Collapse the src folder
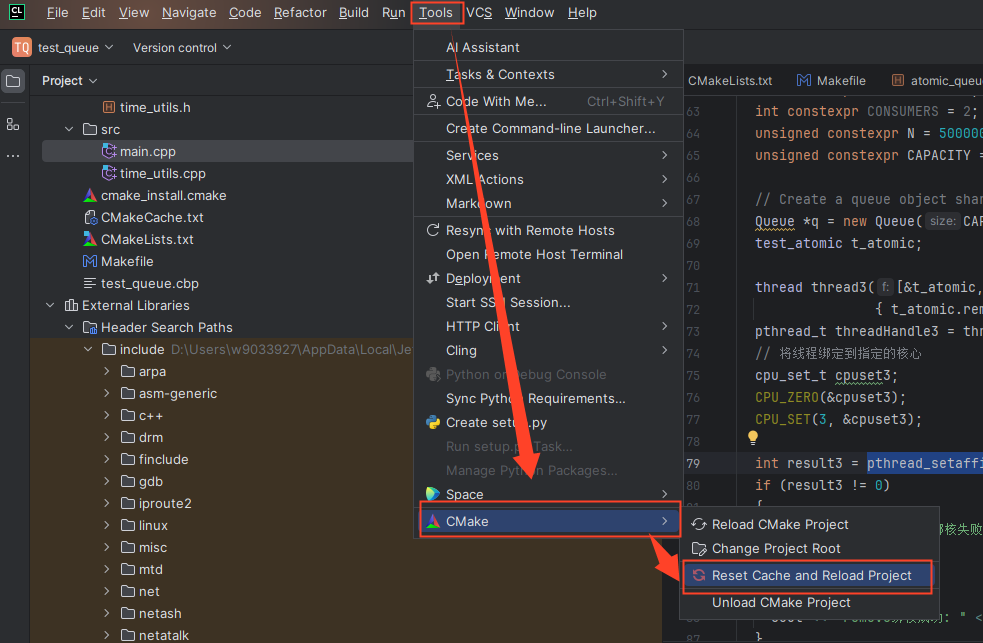This screenshot has height=643, width=983. pos(69,129)
